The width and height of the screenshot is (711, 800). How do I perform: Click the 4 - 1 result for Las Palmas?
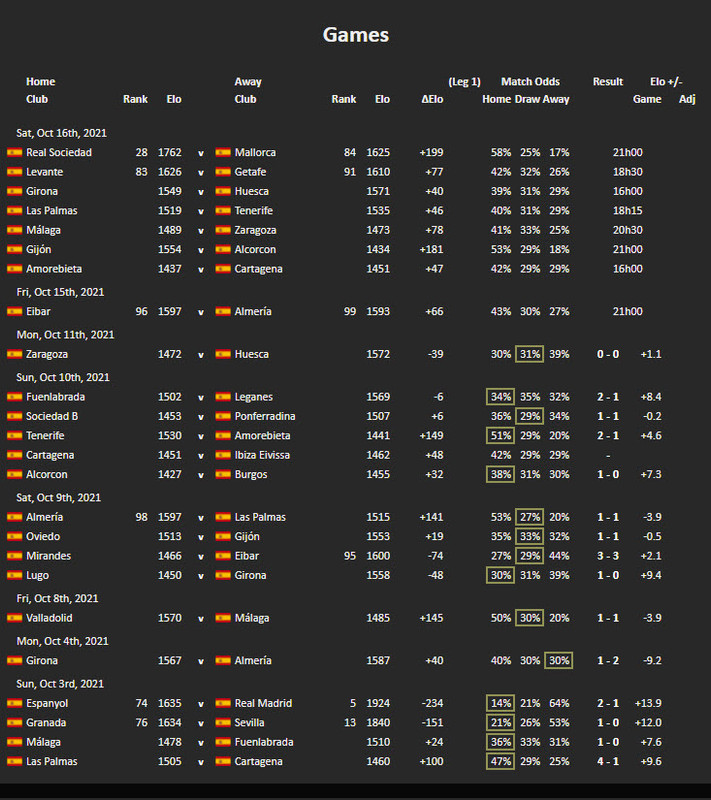click(608, 762)
